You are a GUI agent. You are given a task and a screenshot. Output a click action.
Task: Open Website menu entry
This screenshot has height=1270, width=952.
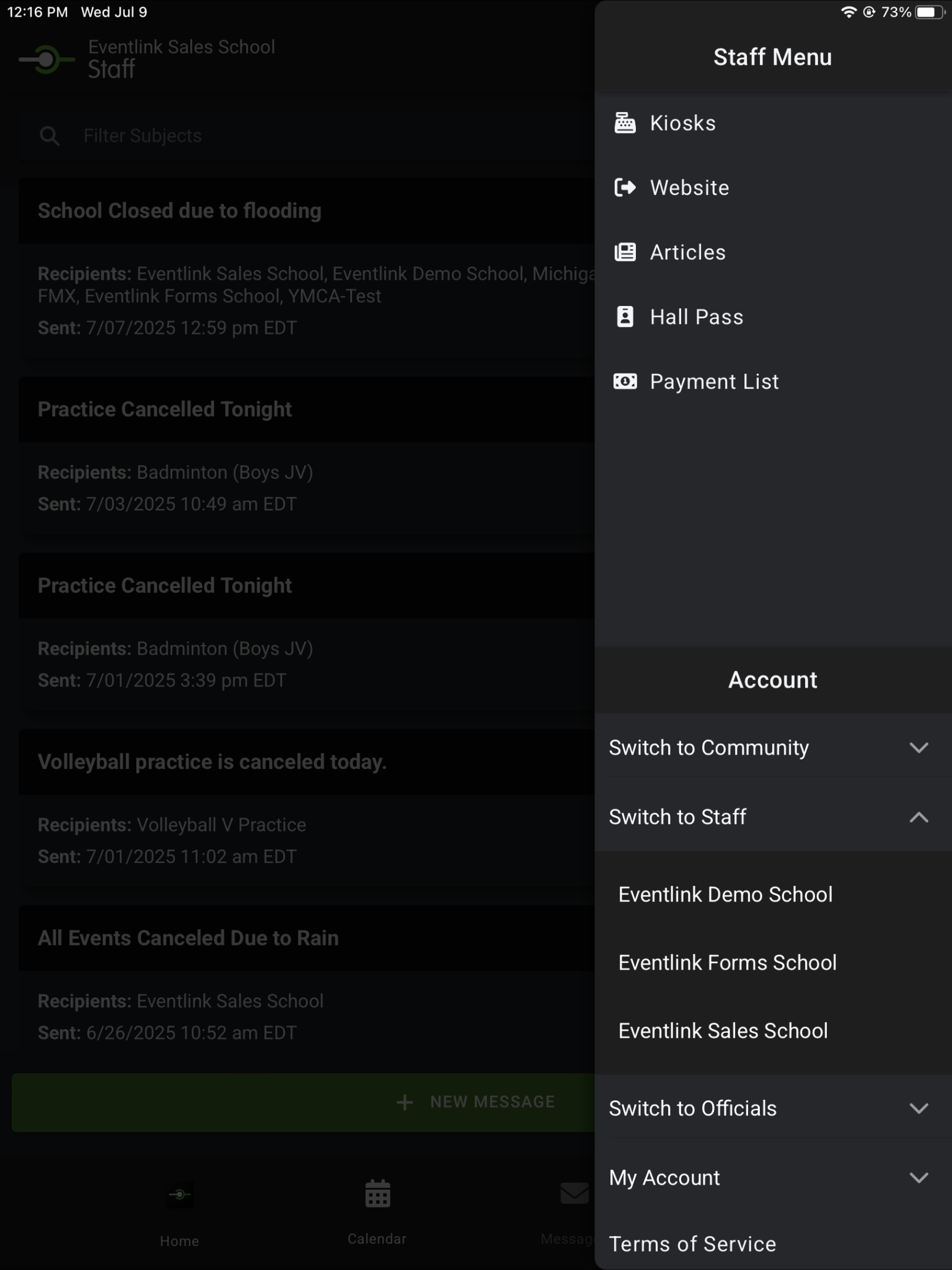(x=773, y=188)
